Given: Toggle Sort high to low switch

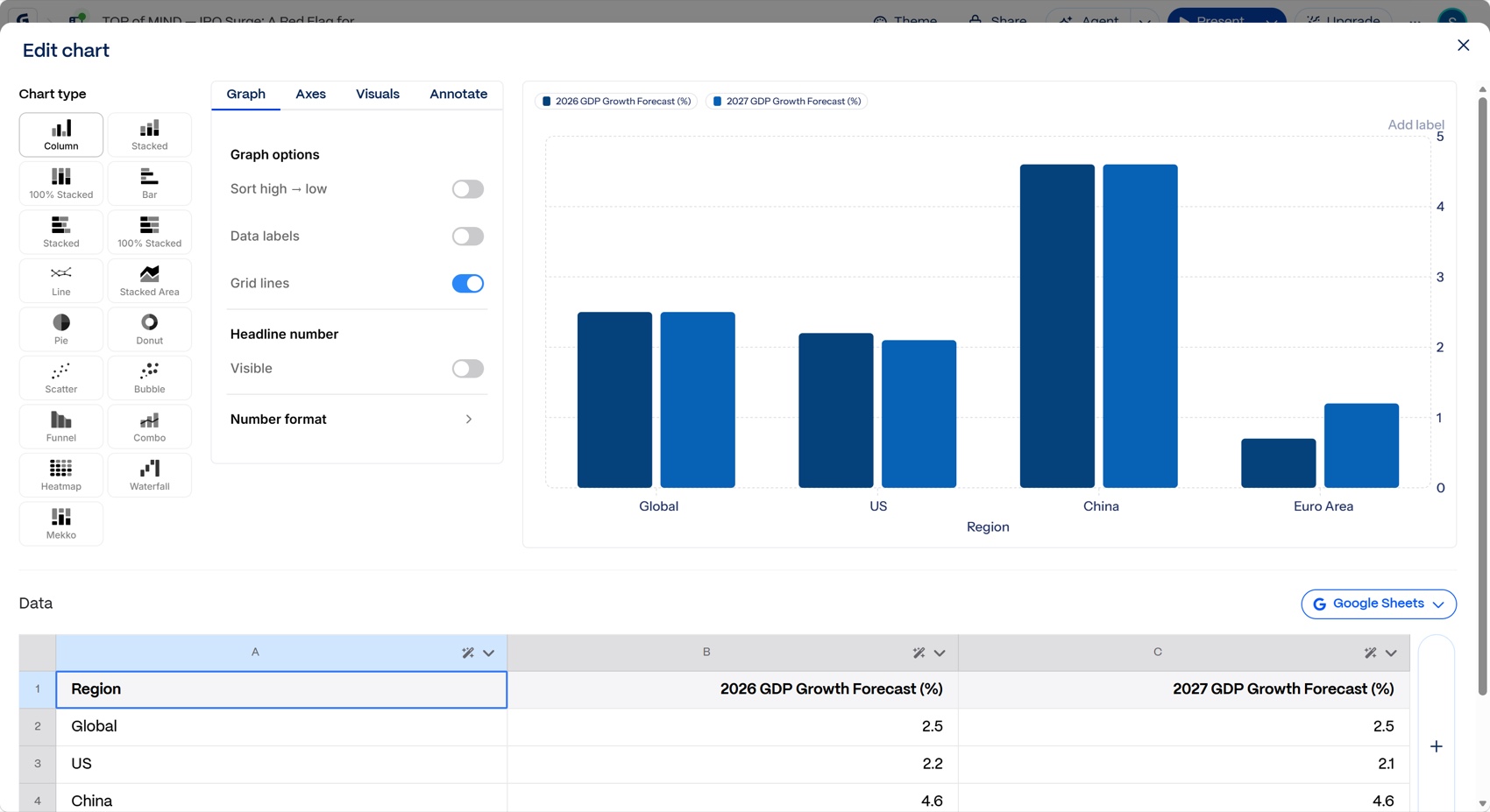Looking at the screenshot, I should point(468,189).
